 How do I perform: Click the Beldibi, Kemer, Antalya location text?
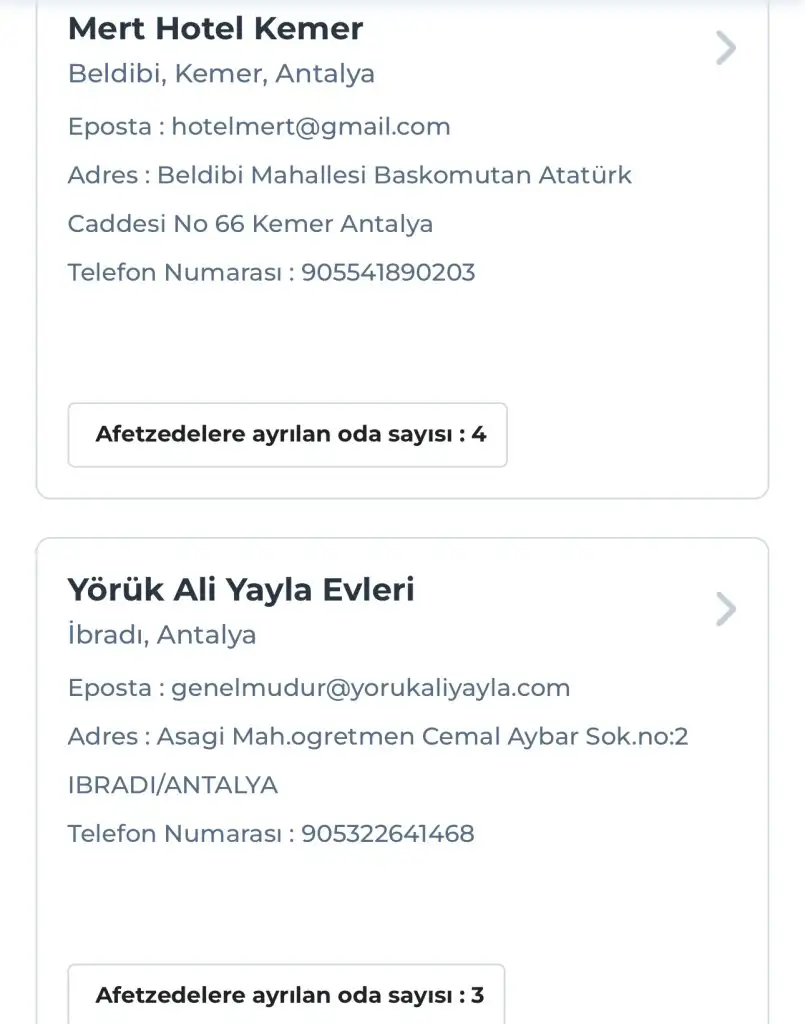pyautogui.click(x=221, y=74)
